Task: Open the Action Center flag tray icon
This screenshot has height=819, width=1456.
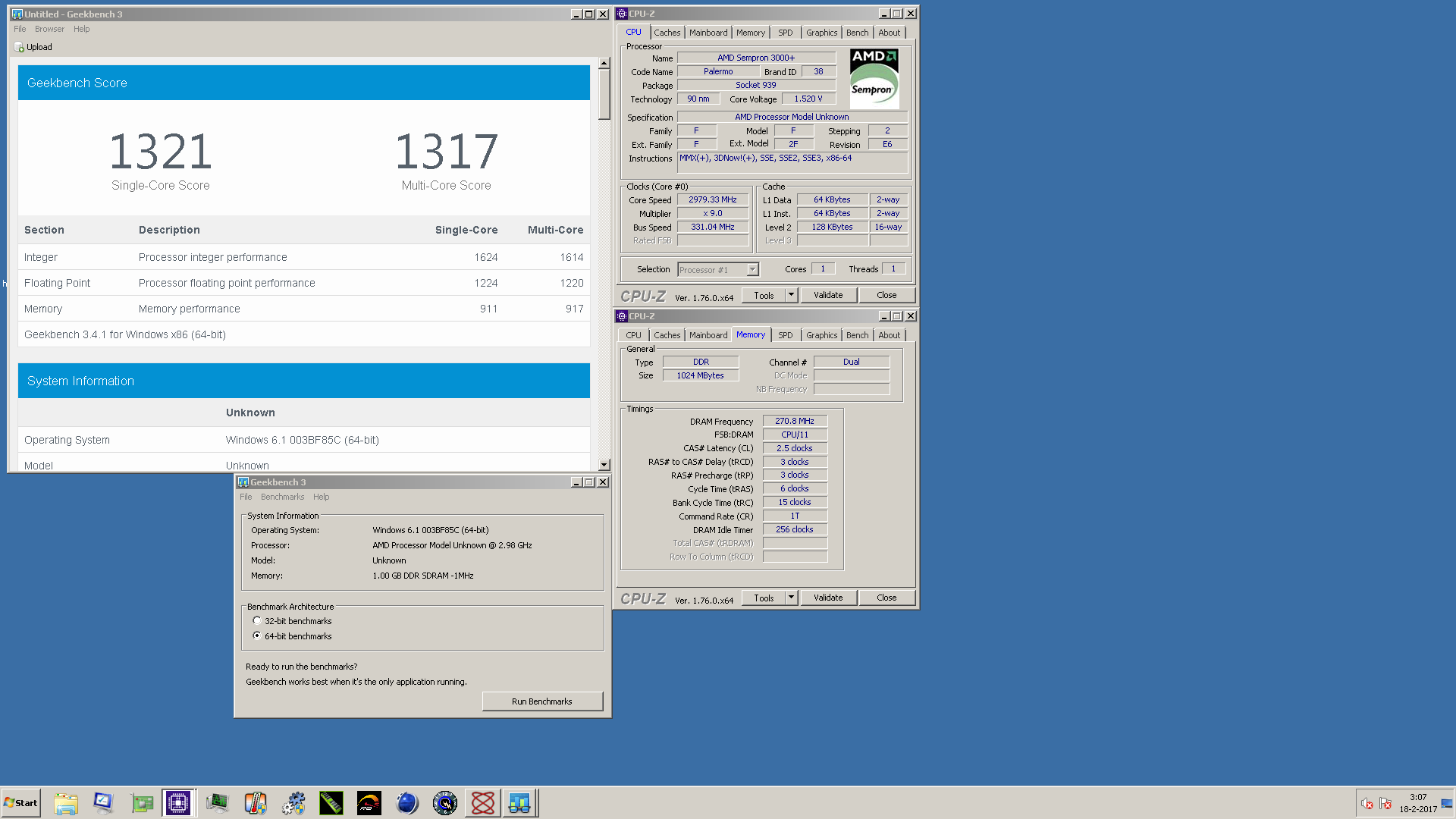Action: pyautogui.click(x=1385, y=804)
